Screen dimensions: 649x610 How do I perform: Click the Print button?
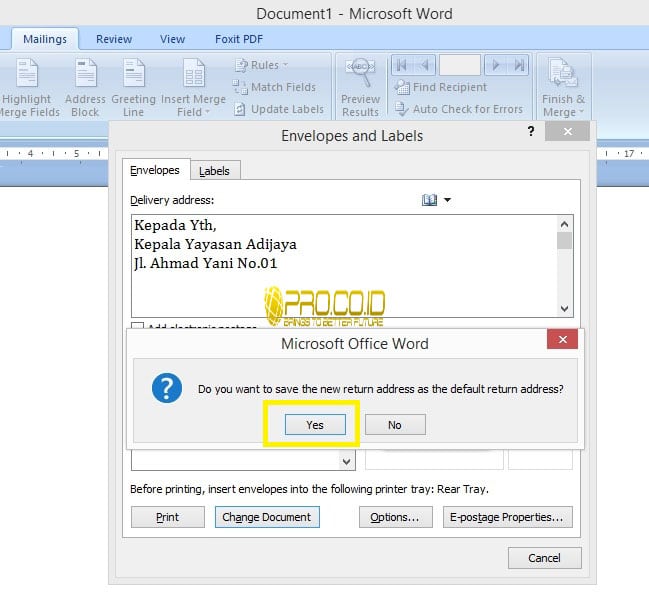pos(168,517)
